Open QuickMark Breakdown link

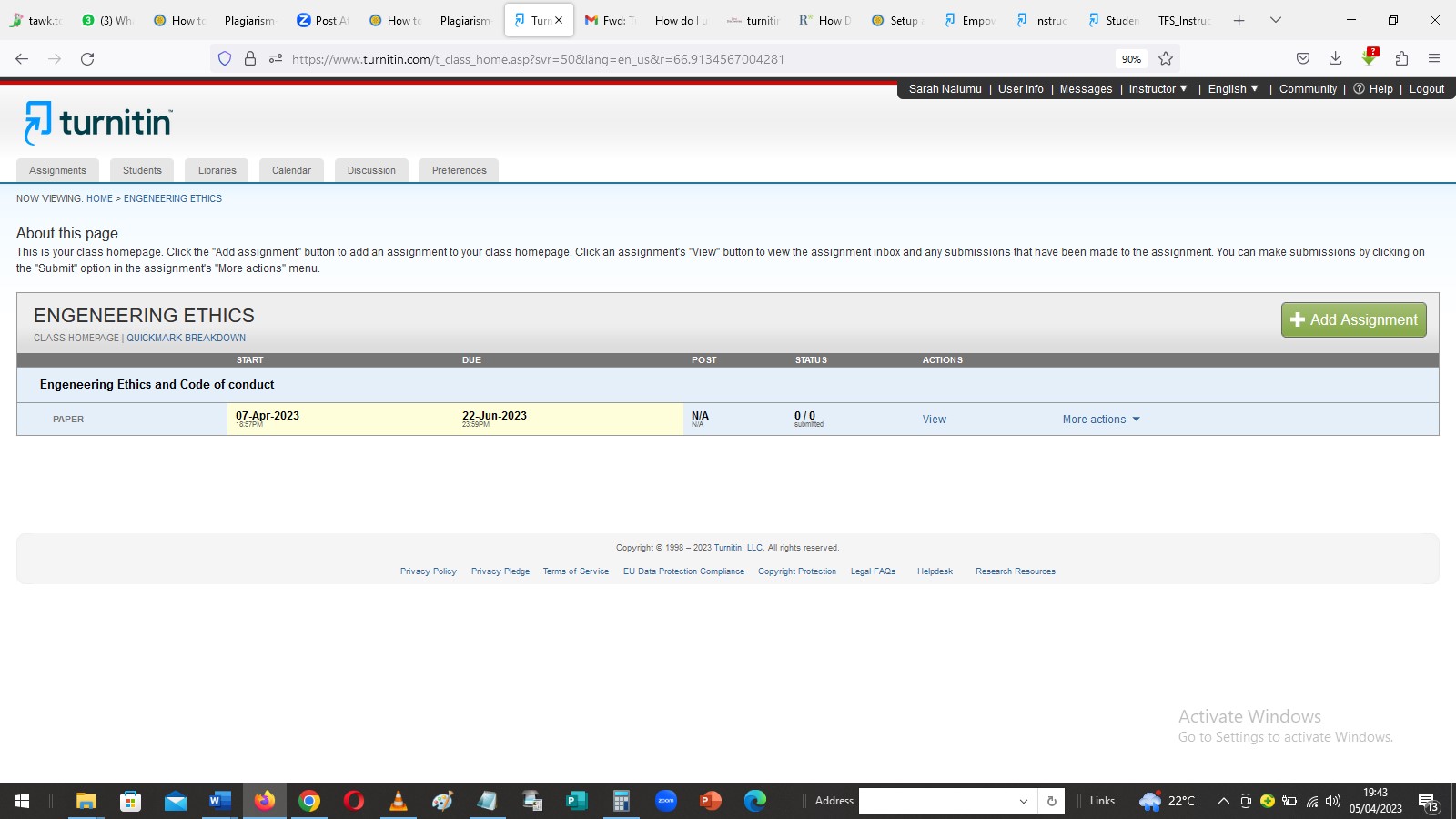tap(186, 338)
